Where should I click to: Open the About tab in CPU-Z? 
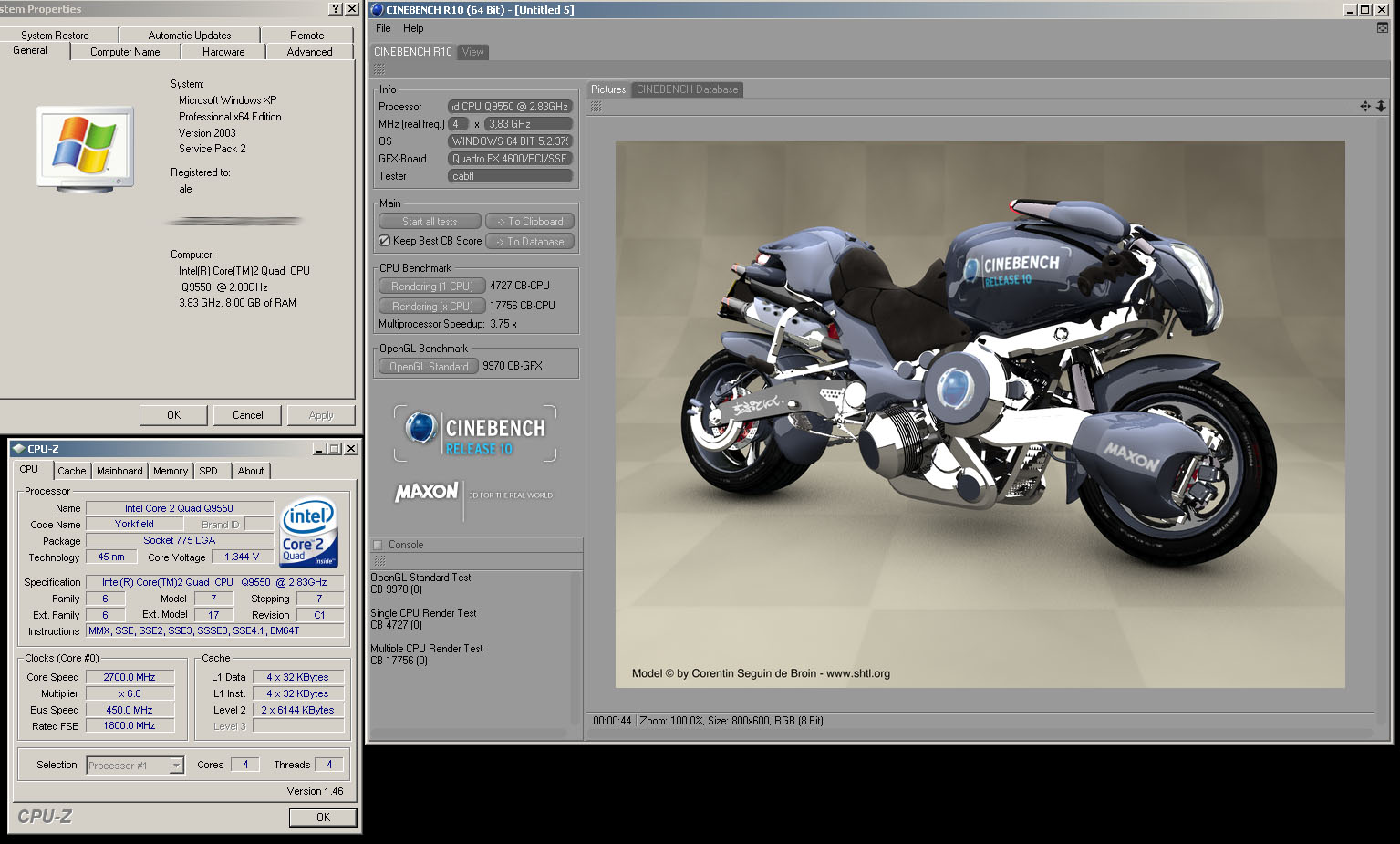251,471
